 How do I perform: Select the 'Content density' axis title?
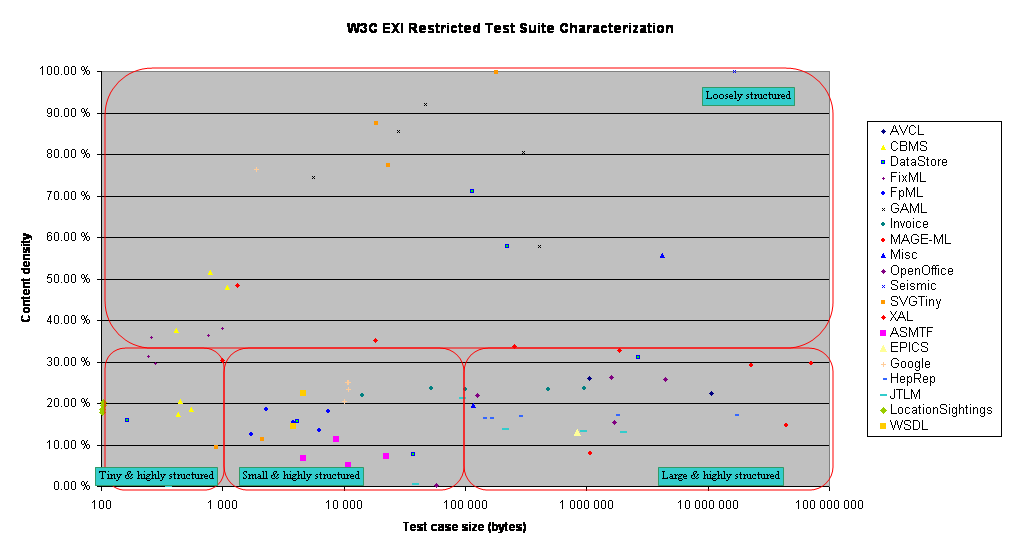(x=27, y=278)
